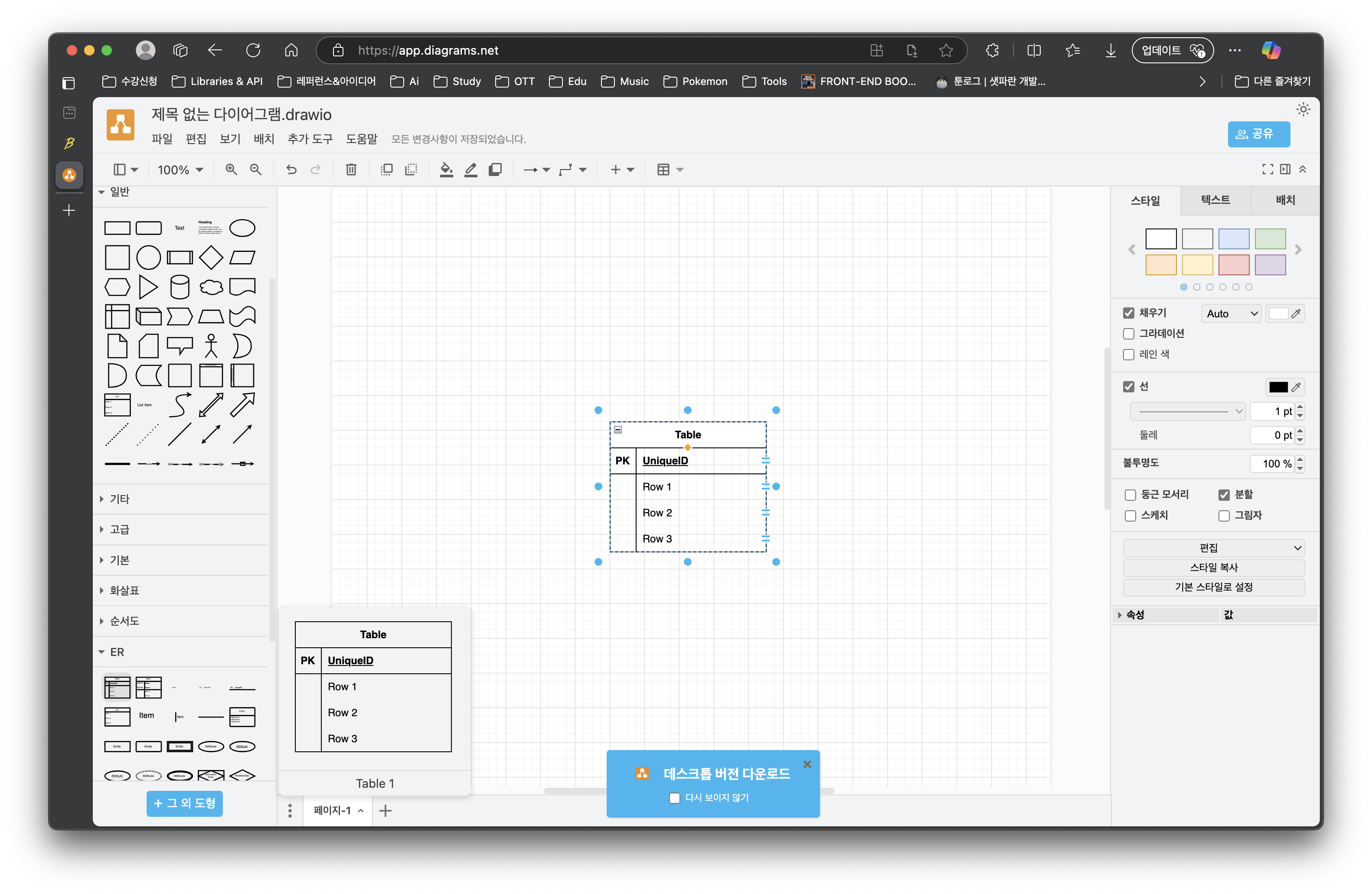Click 기본 스타일로 설정 button
Viewport: 1372px width, 894px height.
pyautogui.click(x=1213, y=587)
